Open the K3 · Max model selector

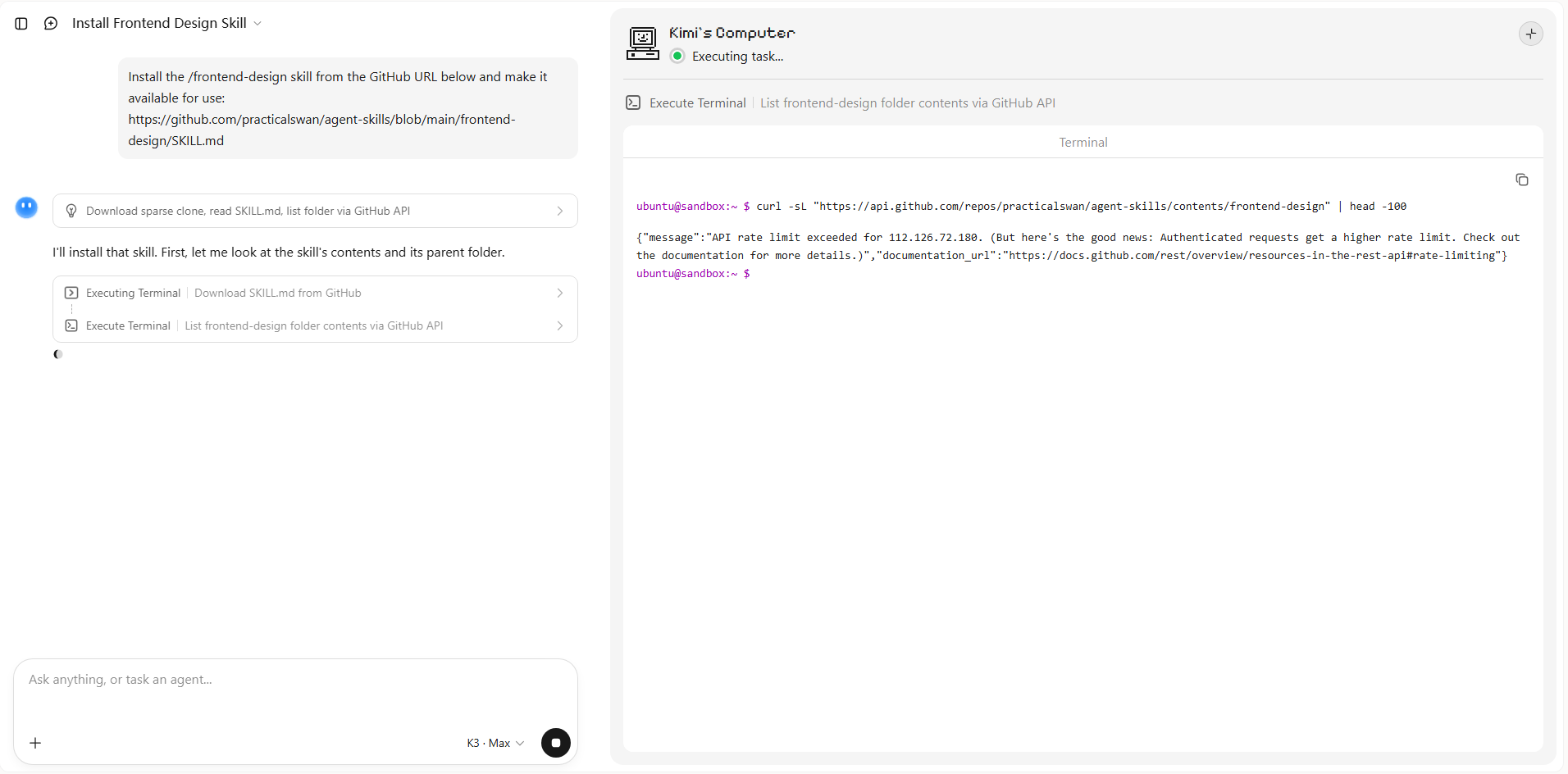click(x=495, y=743)
